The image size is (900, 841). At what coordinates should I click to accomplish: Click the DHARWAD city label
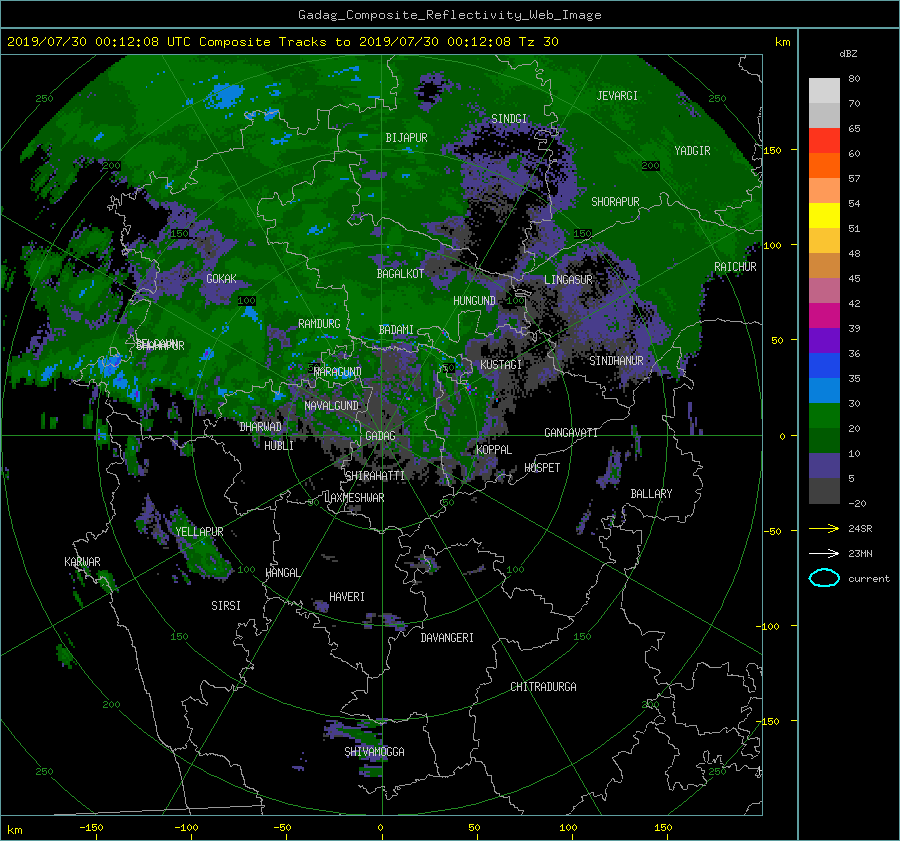261,427
